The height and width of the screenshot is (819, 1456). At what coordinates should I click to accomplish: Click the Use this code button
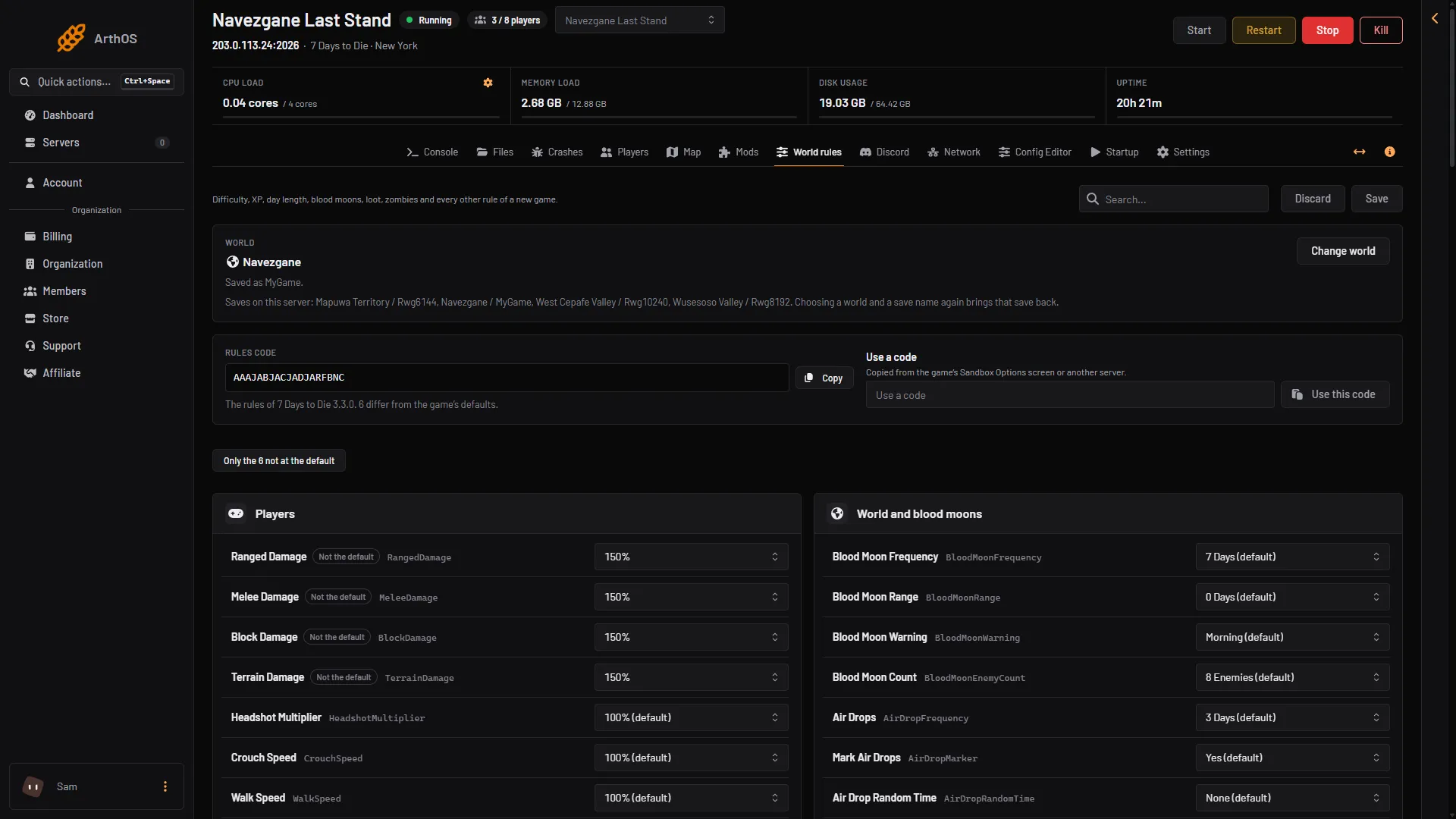click(x=1335, y=394)
